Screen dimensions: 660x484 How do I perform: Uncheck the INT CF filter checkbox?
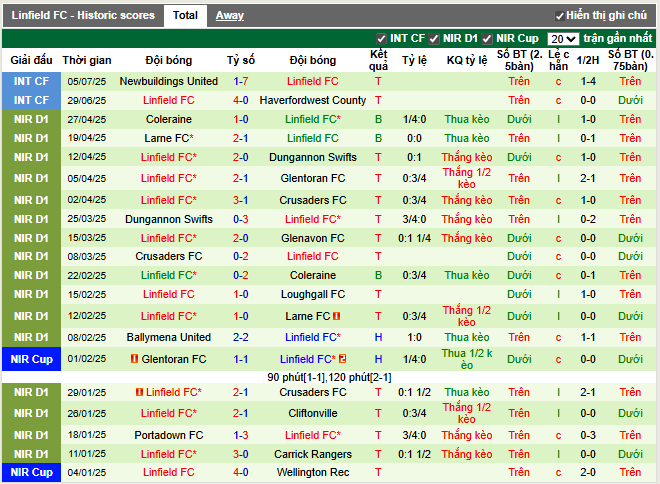point(381,39)
